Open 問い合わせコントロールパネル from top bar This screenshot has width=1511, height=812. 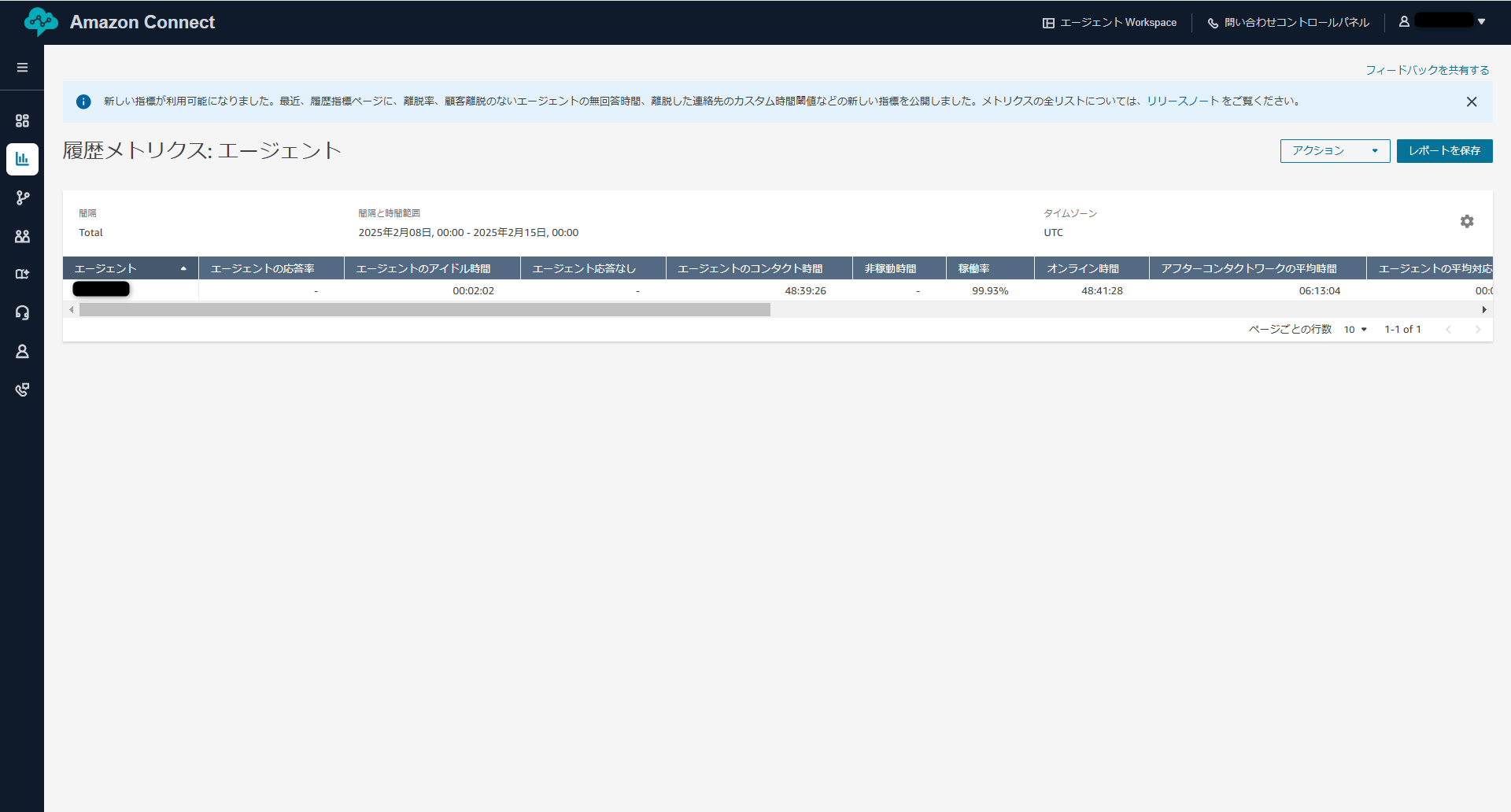coord(1288,23)
